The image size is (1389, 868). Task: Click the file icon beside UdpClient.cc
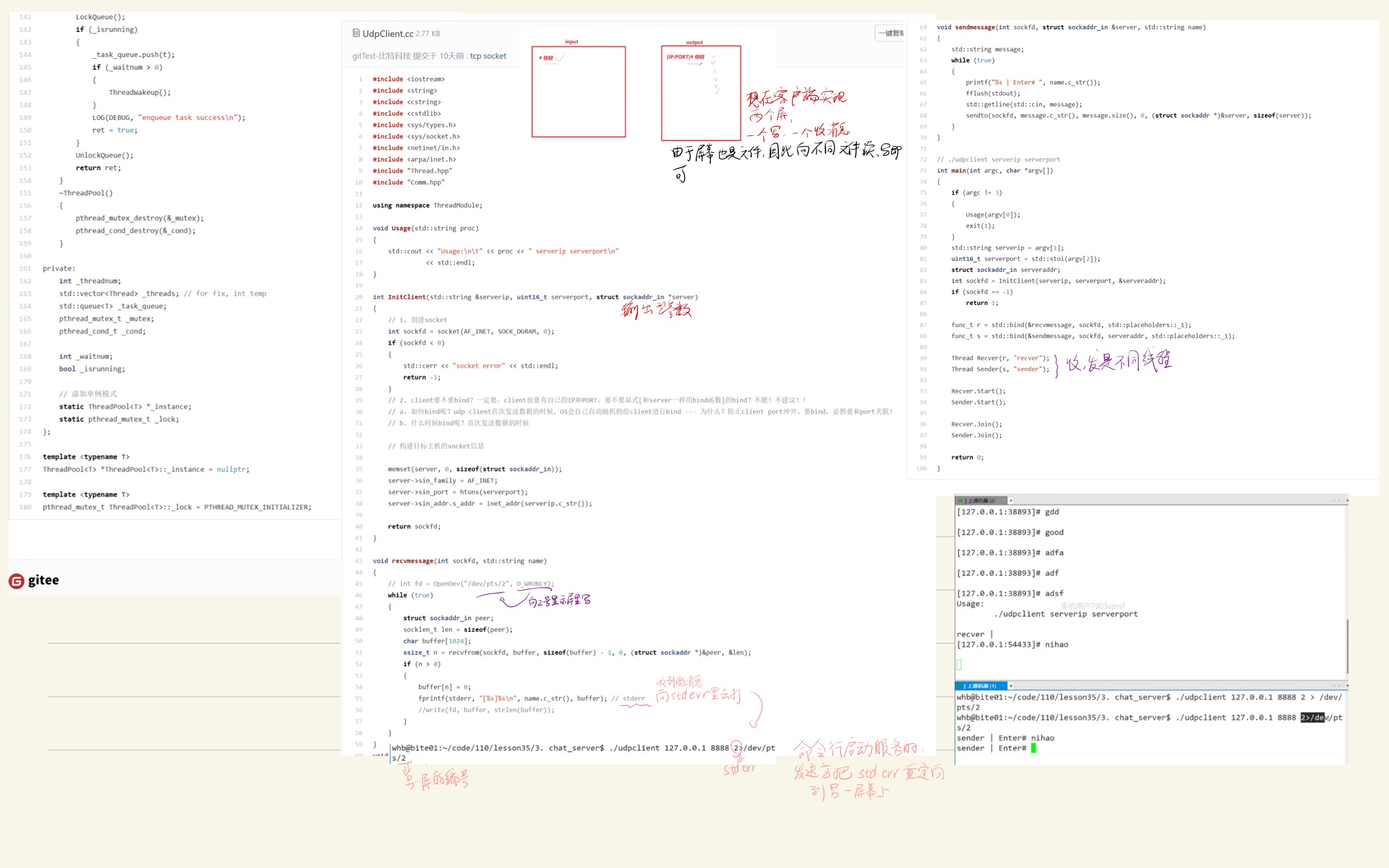point(356,33)
